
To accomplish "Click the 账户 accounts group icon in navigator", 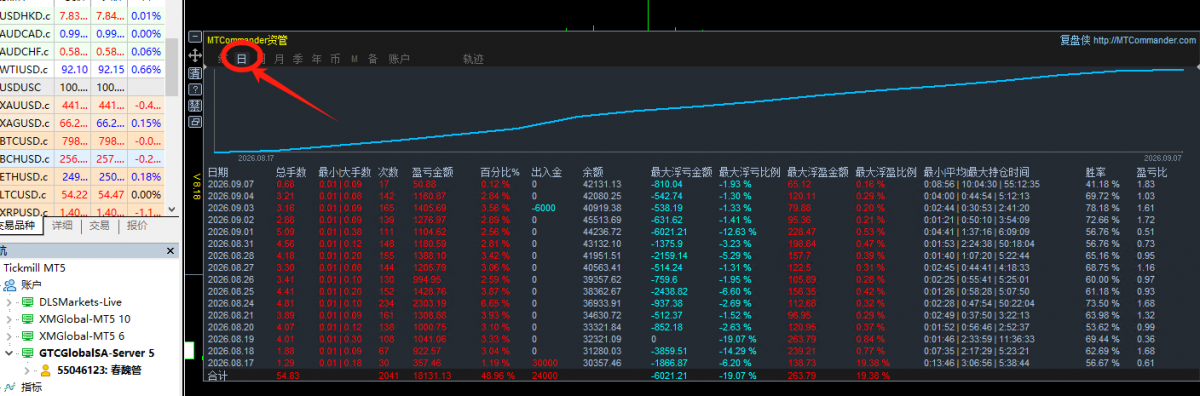I will pyautogui.click(x=11, y=284).
